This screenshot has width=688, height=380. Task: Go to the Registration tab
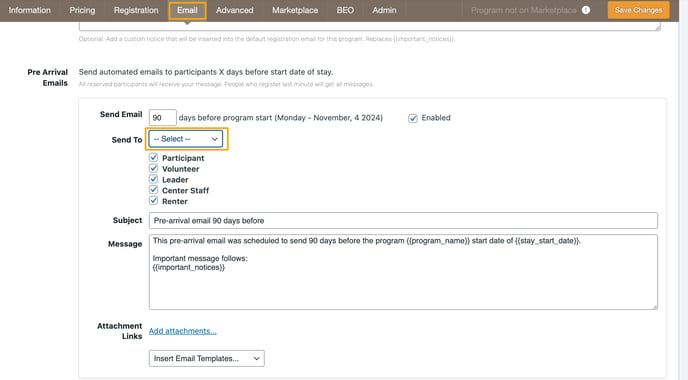pos(136,10)
